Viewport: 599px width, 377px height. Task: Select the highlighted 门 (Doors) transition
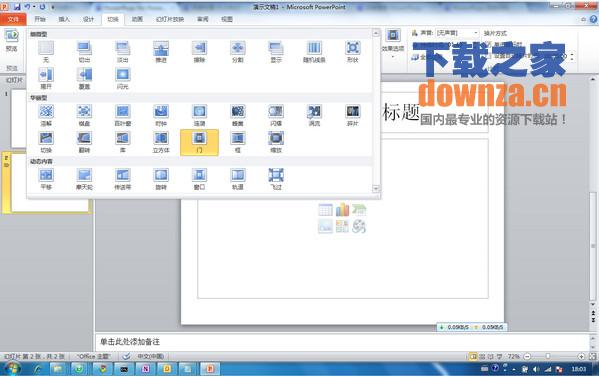(199, 142)
